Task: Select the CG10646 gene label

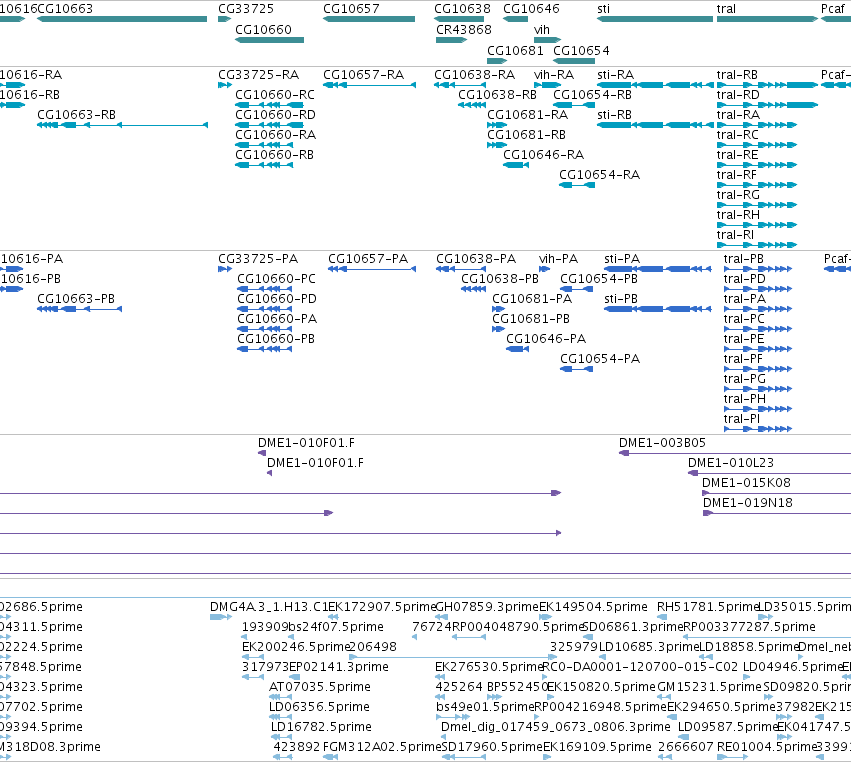Action: [x=531, y=9]
